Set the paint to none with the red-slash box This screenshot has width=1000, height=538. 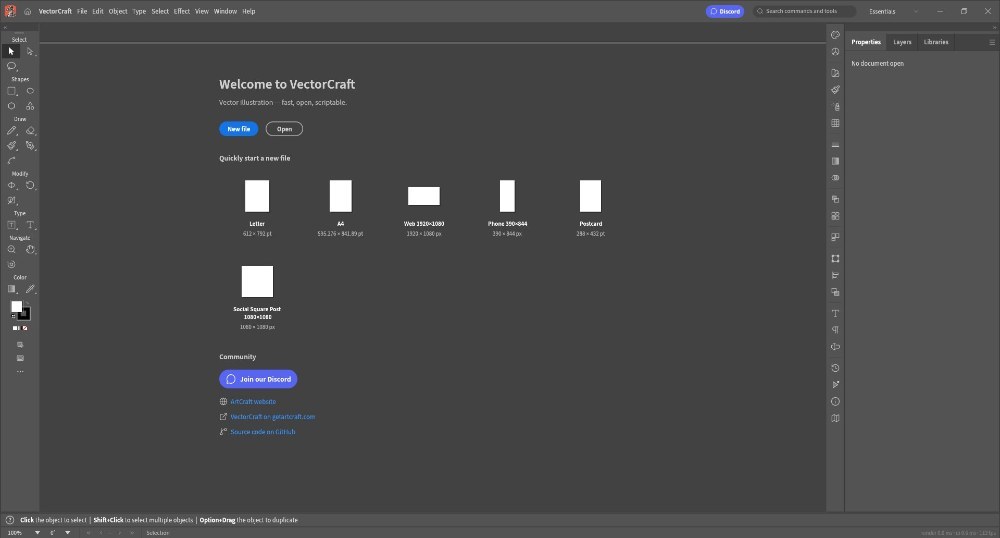(25, 328)
